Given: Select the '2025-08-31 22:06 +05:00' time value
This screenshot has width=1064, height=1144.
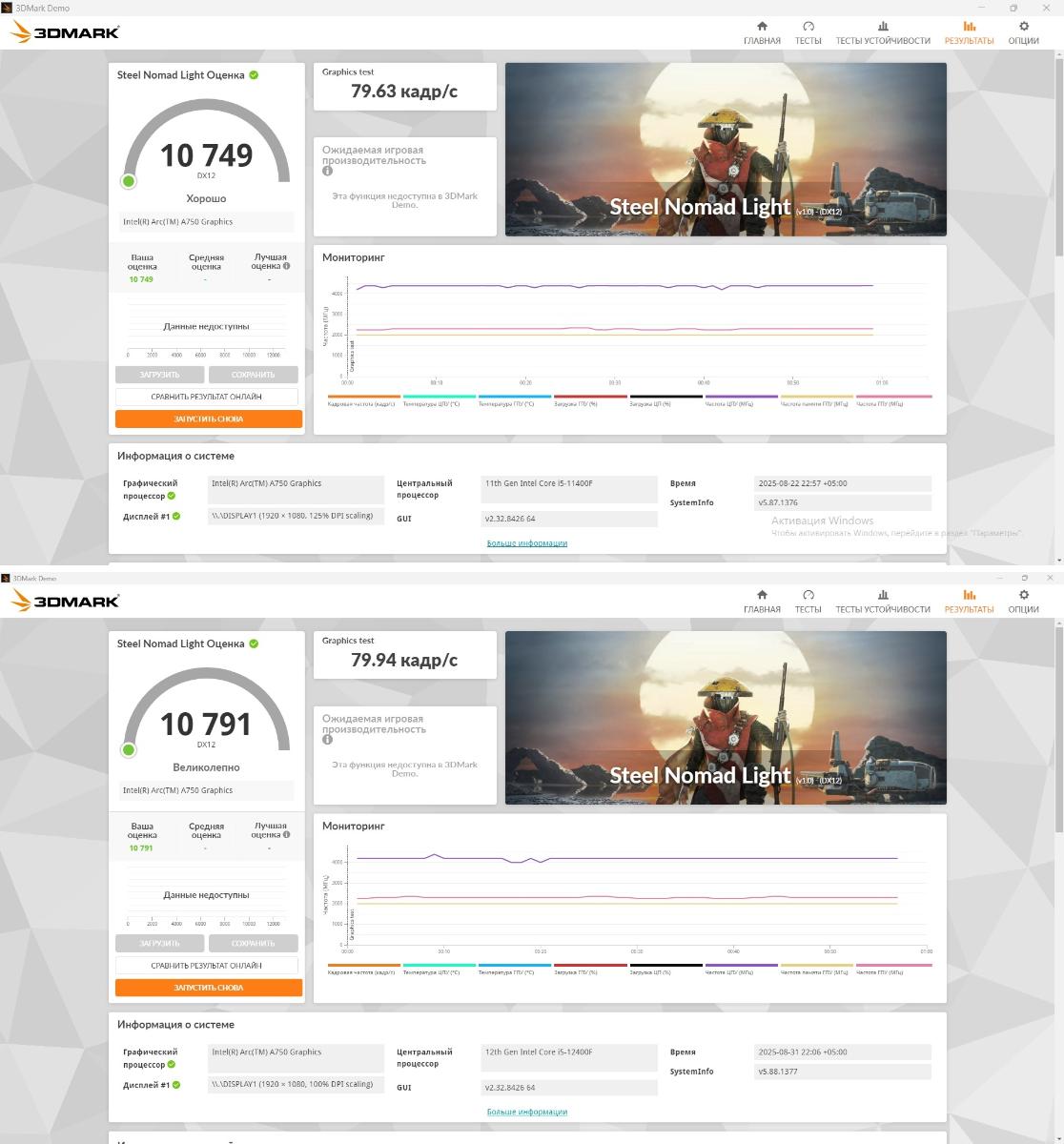Looking at the screenshot, I should [x=842, y=1052].
